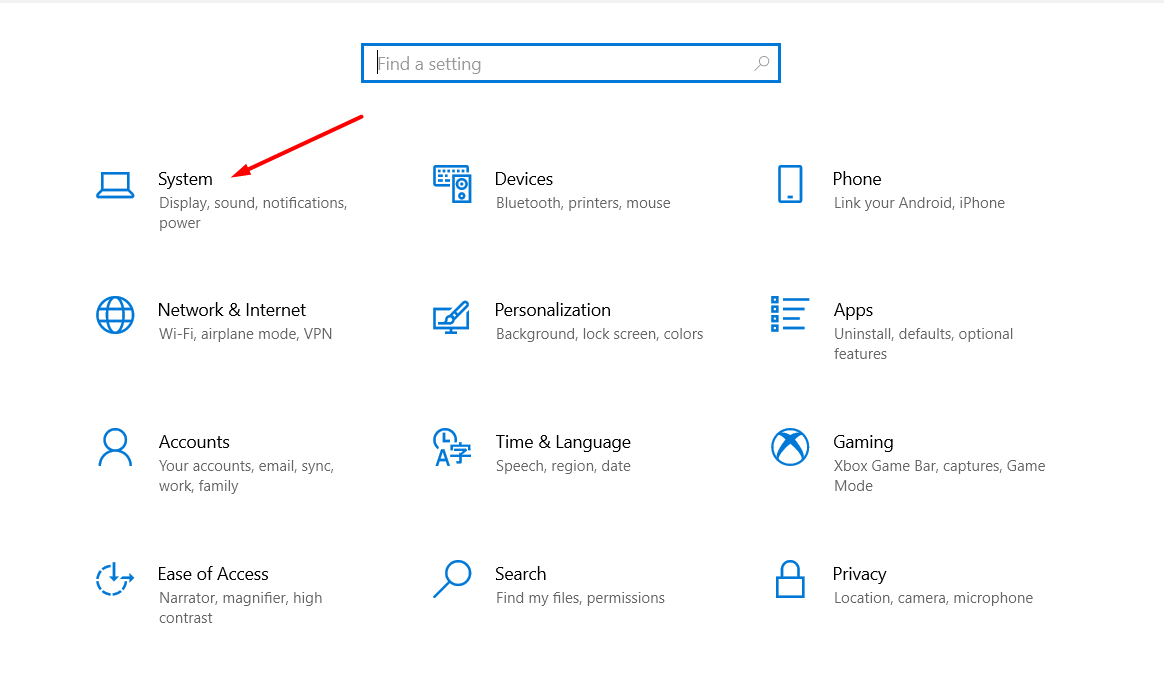Screen dimensions: 1164x684
Task: Open Time & Language title
Action: tap(563, 442)
